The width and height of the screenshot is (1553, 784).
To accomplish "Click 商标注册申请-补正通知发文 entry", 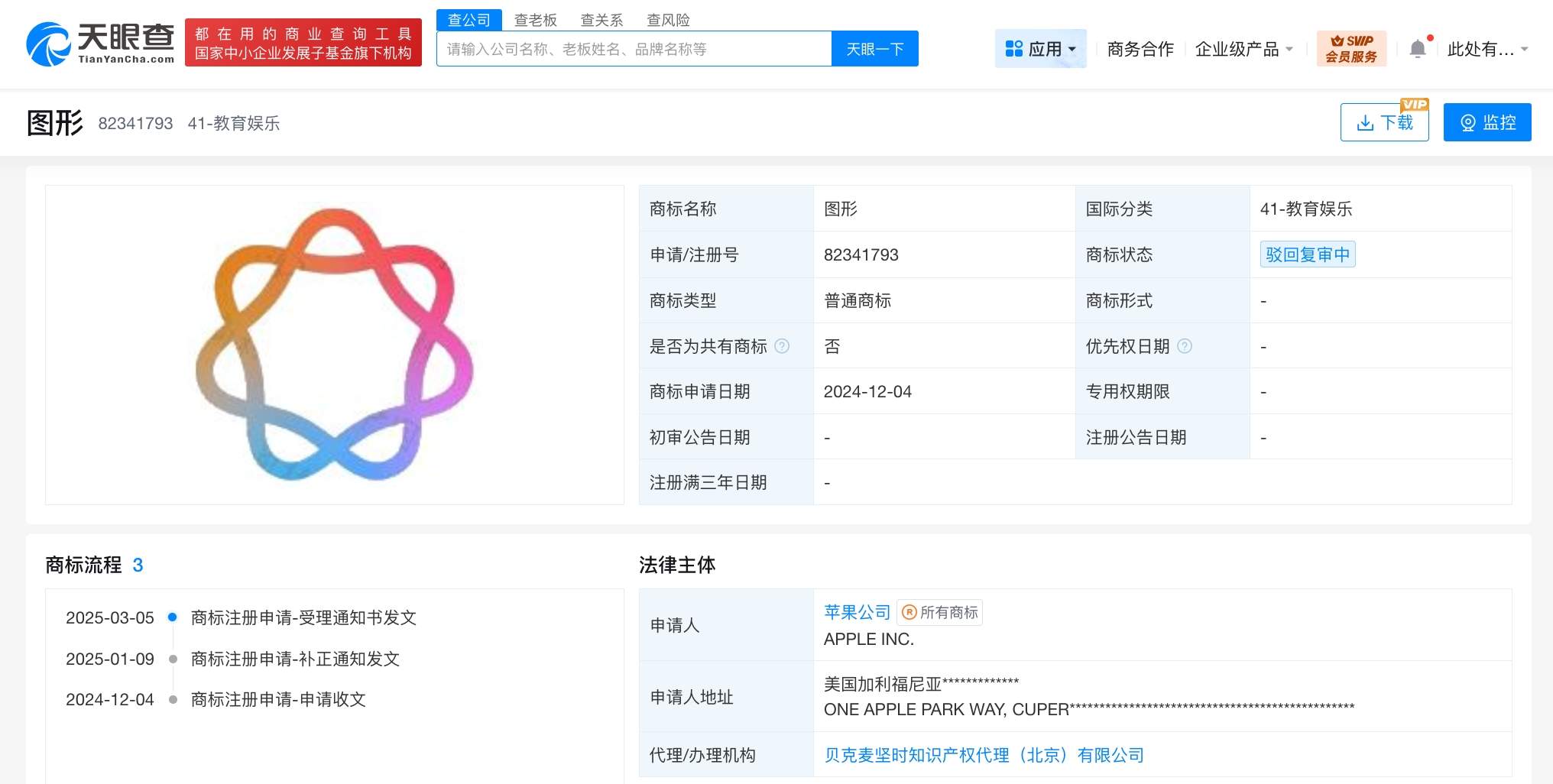I will (x=295, y=659).
